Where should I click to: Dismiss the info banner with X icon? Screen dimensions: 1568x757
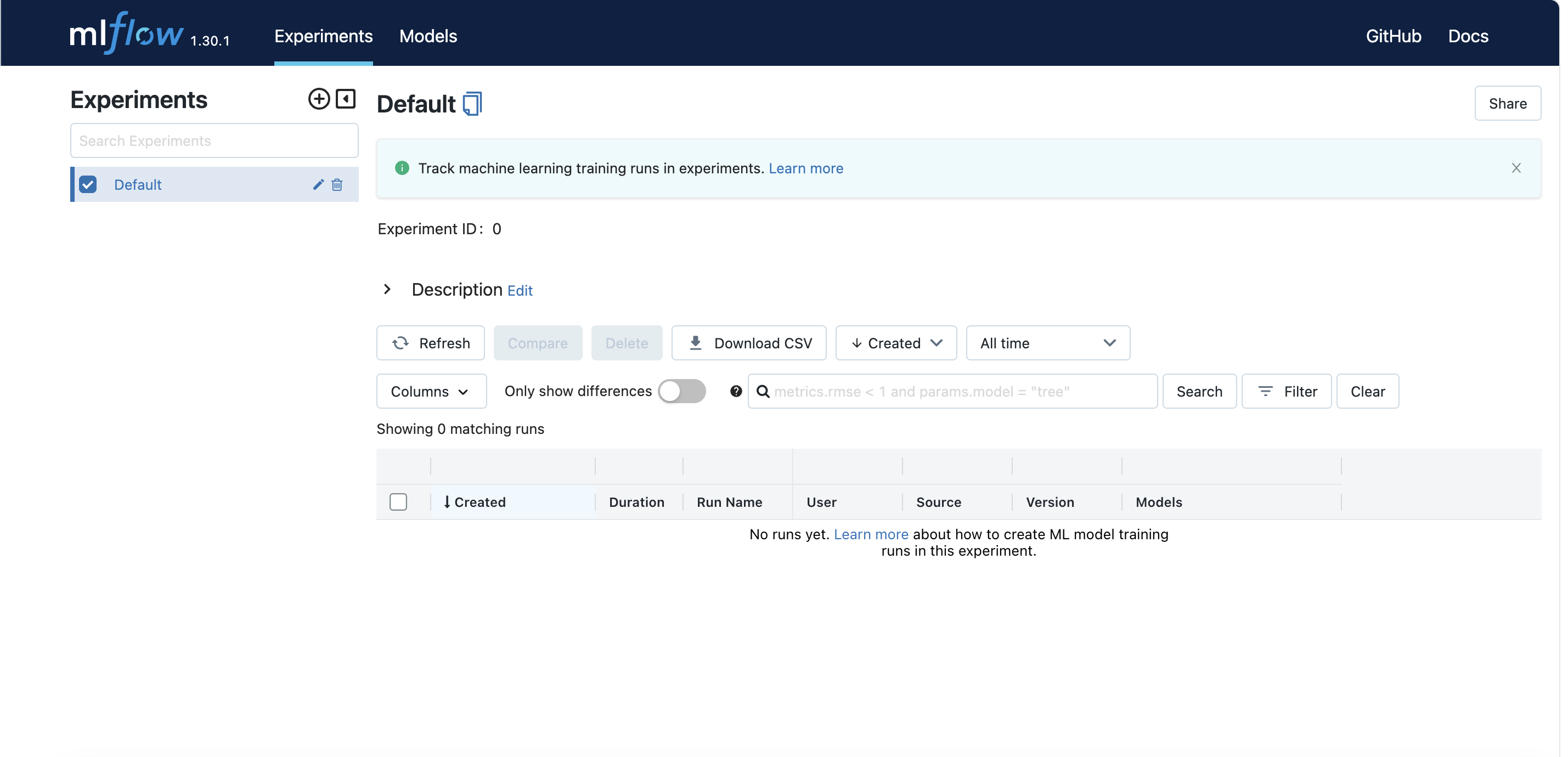coord(1516,168)
